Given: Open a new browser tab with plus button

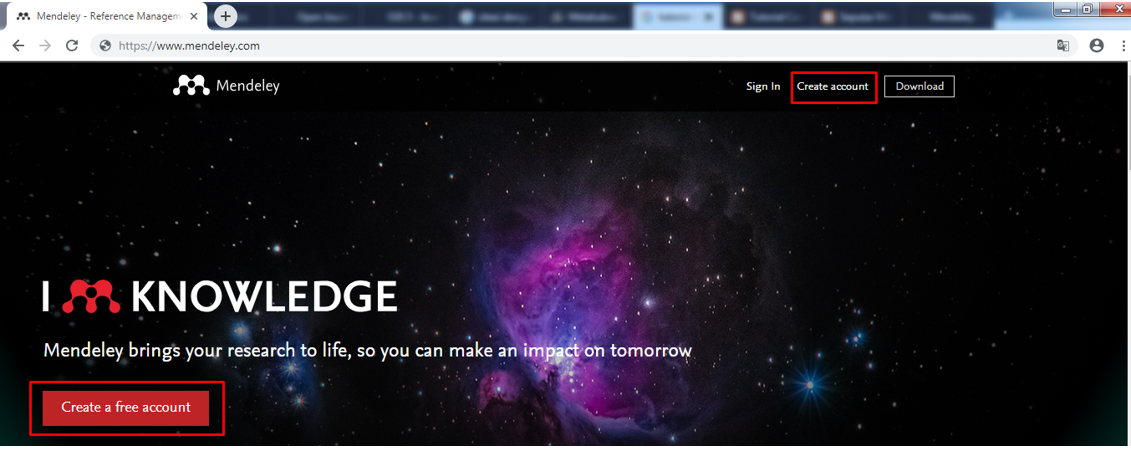Looking at the screenshot, I should 226,15.
